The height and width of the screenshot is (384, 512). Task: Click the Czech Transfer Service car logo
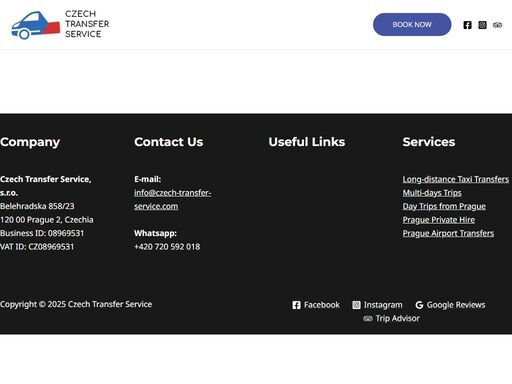[36, 25]
